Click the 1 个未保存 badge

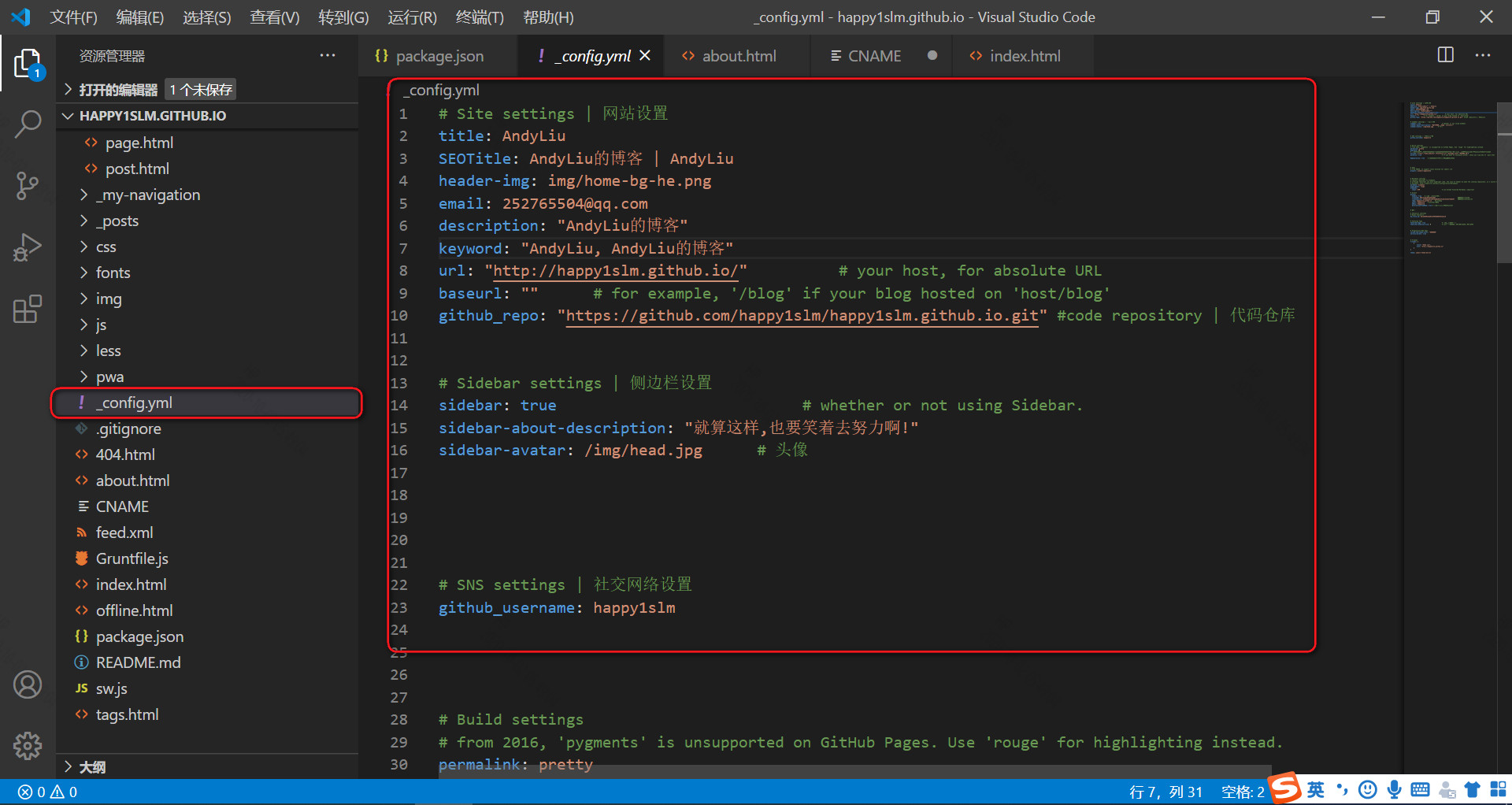[x=202, y=90]
